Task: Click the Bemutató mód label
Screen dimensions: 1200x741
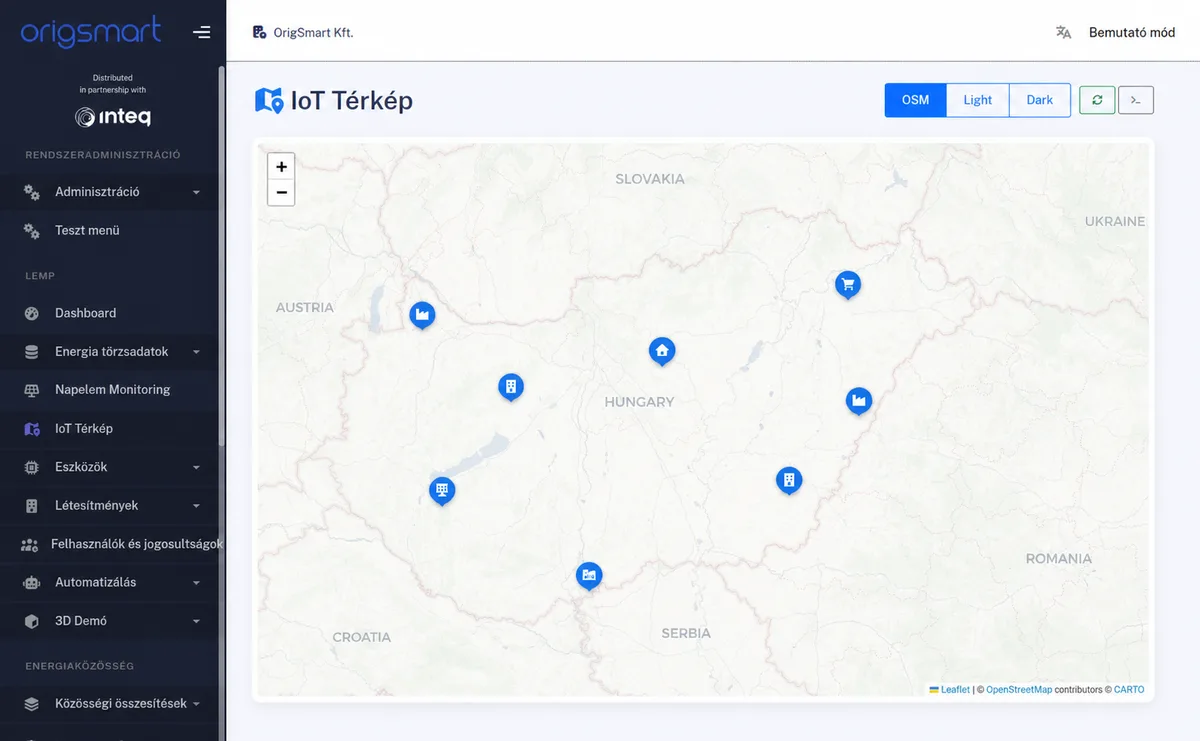Action: [x=1132, y=32]
